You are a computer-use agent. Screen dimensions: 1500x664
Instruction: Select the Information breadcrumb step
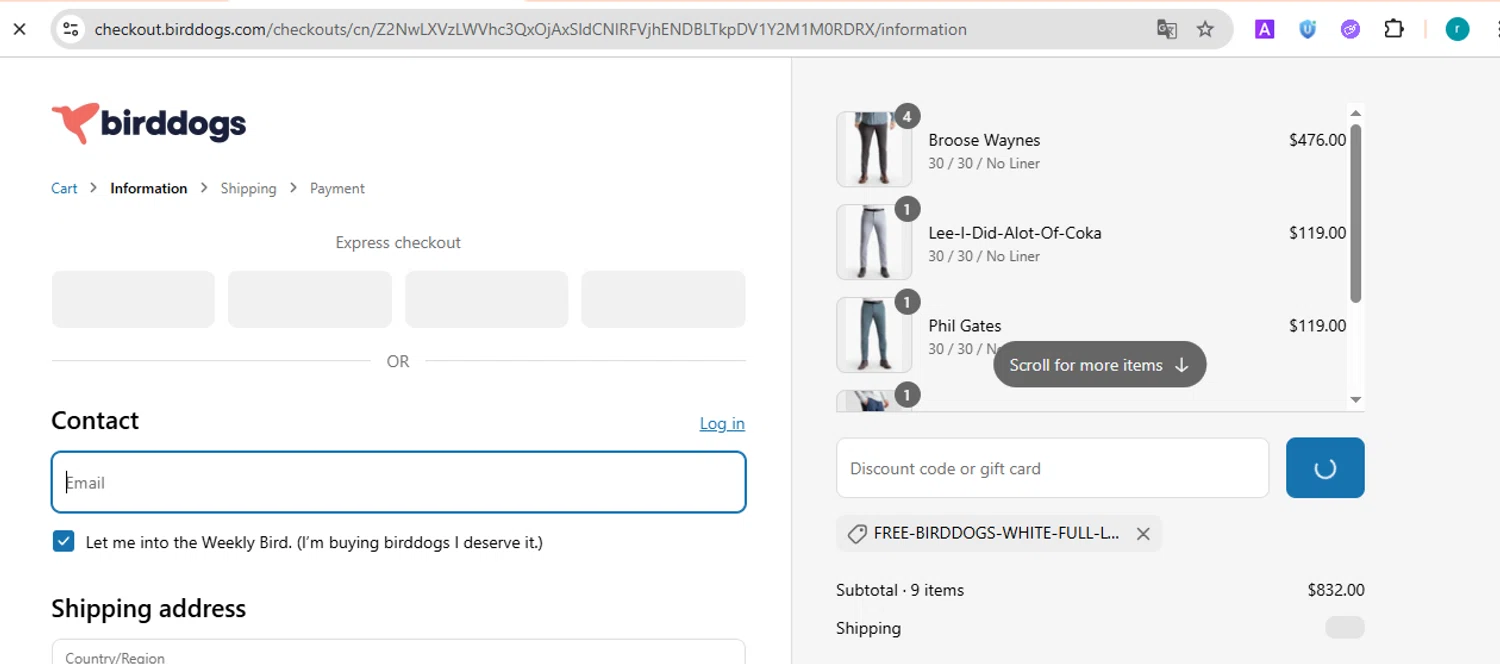pyautogui.click(x=149, y=188)
